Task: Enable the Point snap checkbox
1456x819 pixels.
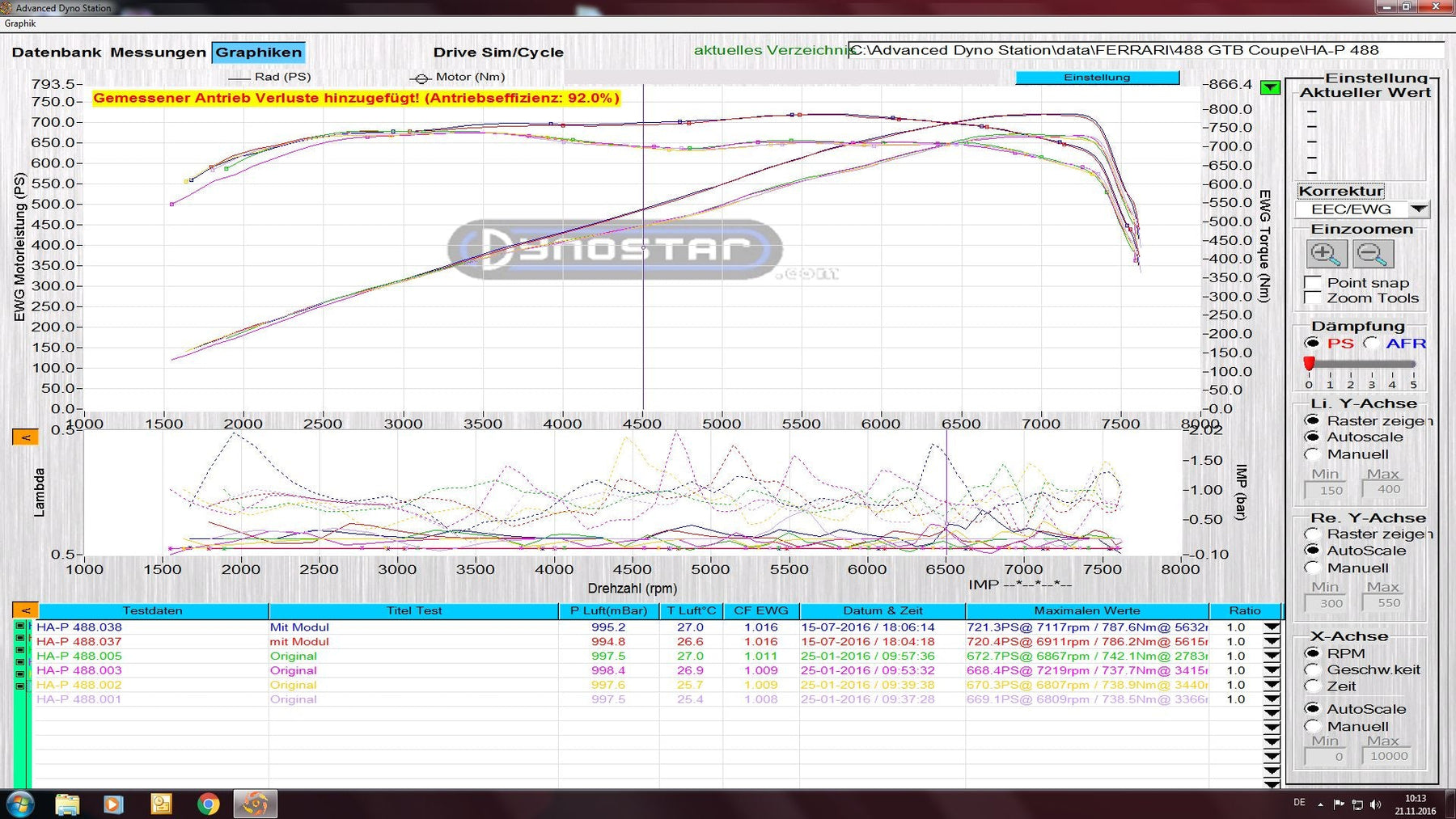Action: [1313, 282]
